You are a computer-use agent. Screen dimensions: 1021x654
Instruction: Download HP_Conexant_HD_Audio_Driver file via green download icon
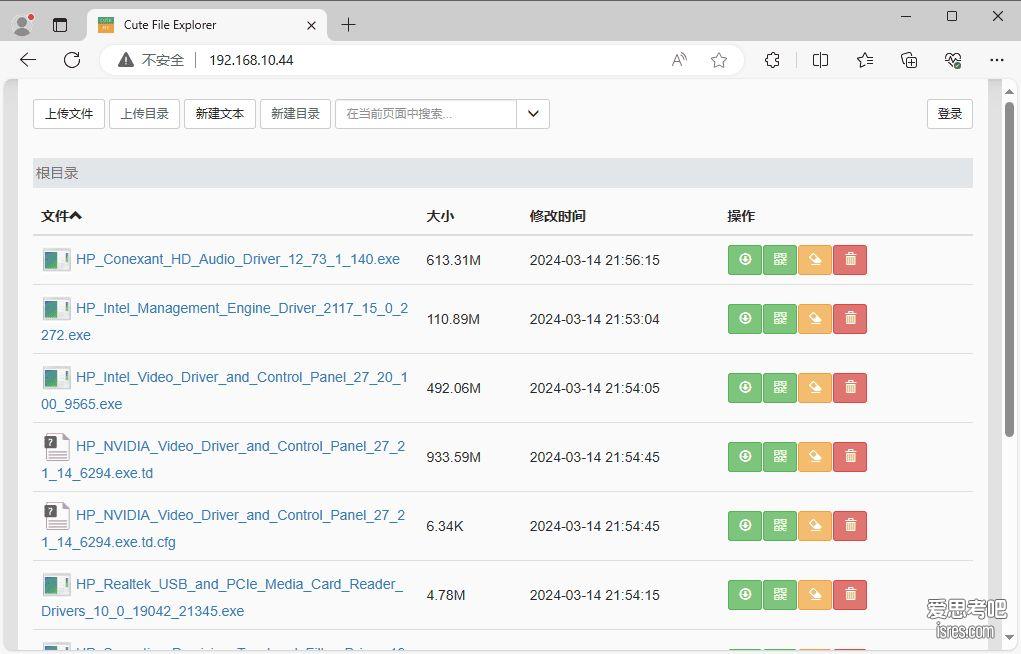(x=745, y=260)
